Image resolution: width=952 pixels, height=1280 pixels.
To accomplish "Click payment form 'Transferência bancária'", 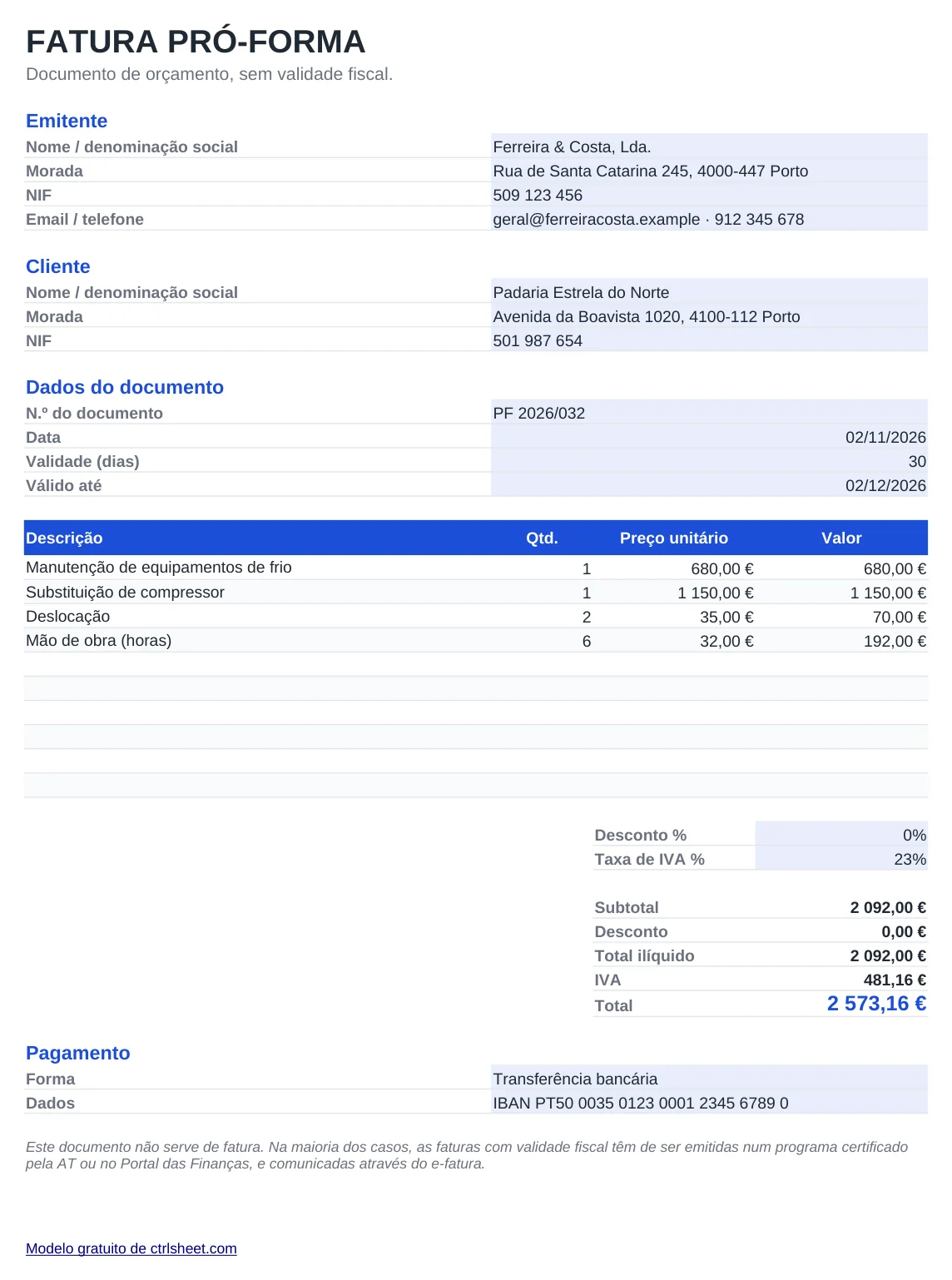I will (x=575, y=1079).
